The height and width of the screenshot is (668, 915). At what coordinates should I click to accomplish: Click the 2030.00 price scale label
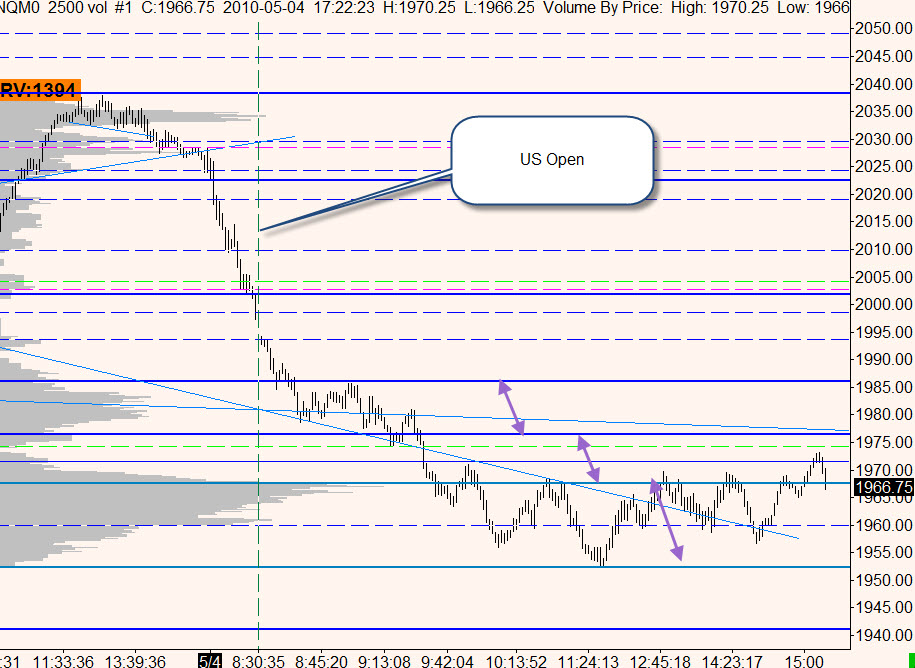pyautogui.click(x=882, y=139)
